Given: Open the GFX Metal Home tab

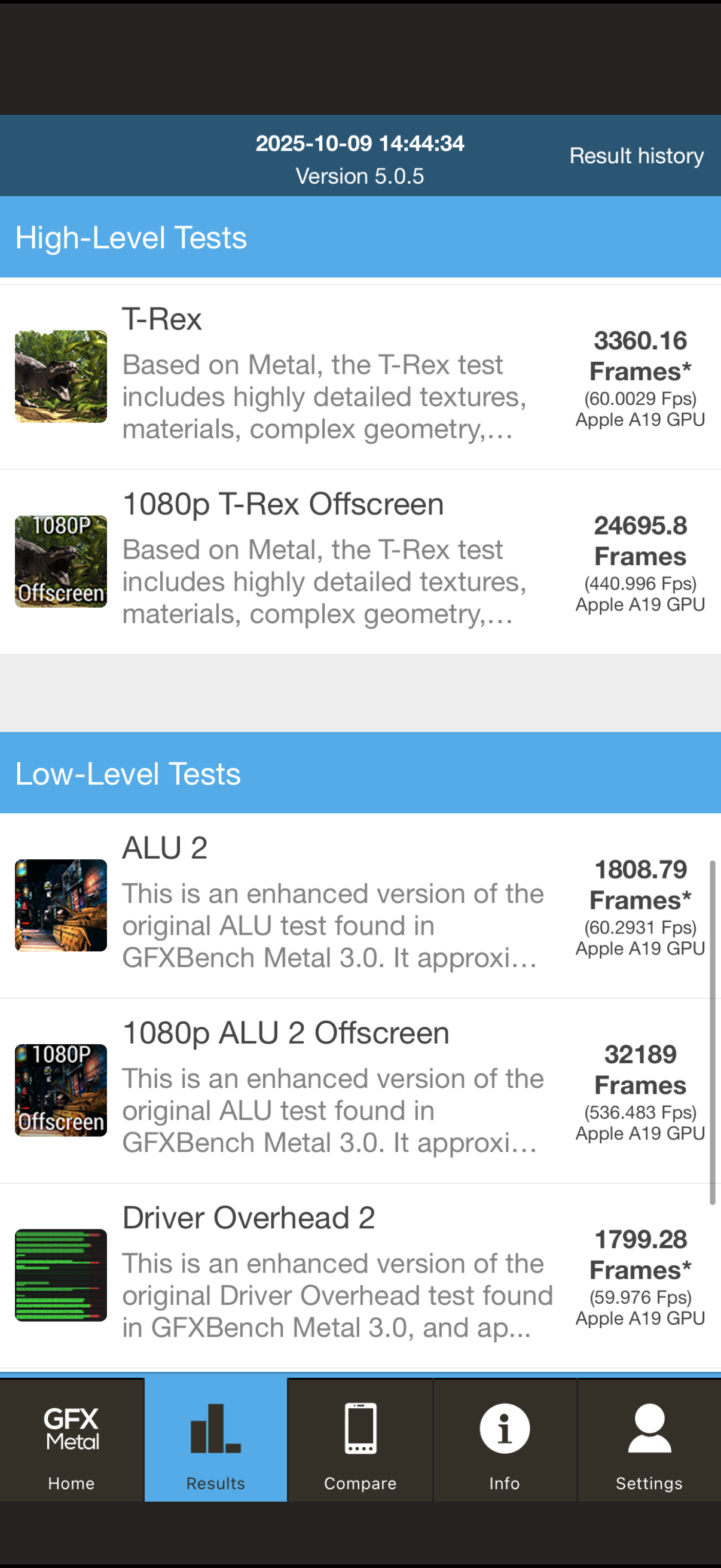Looking at the screenshot, I should 72,1439.
